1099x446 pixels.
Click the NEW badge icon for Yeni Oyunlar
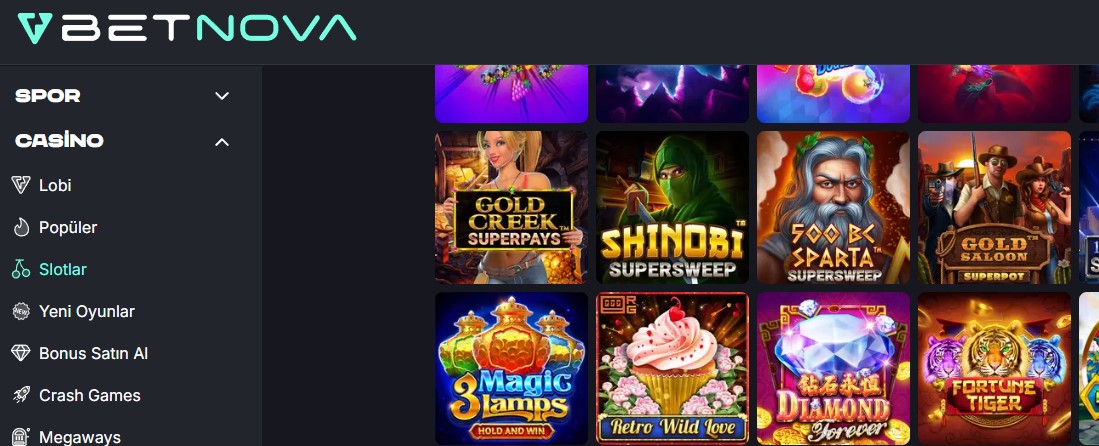(x=21, y=311)
